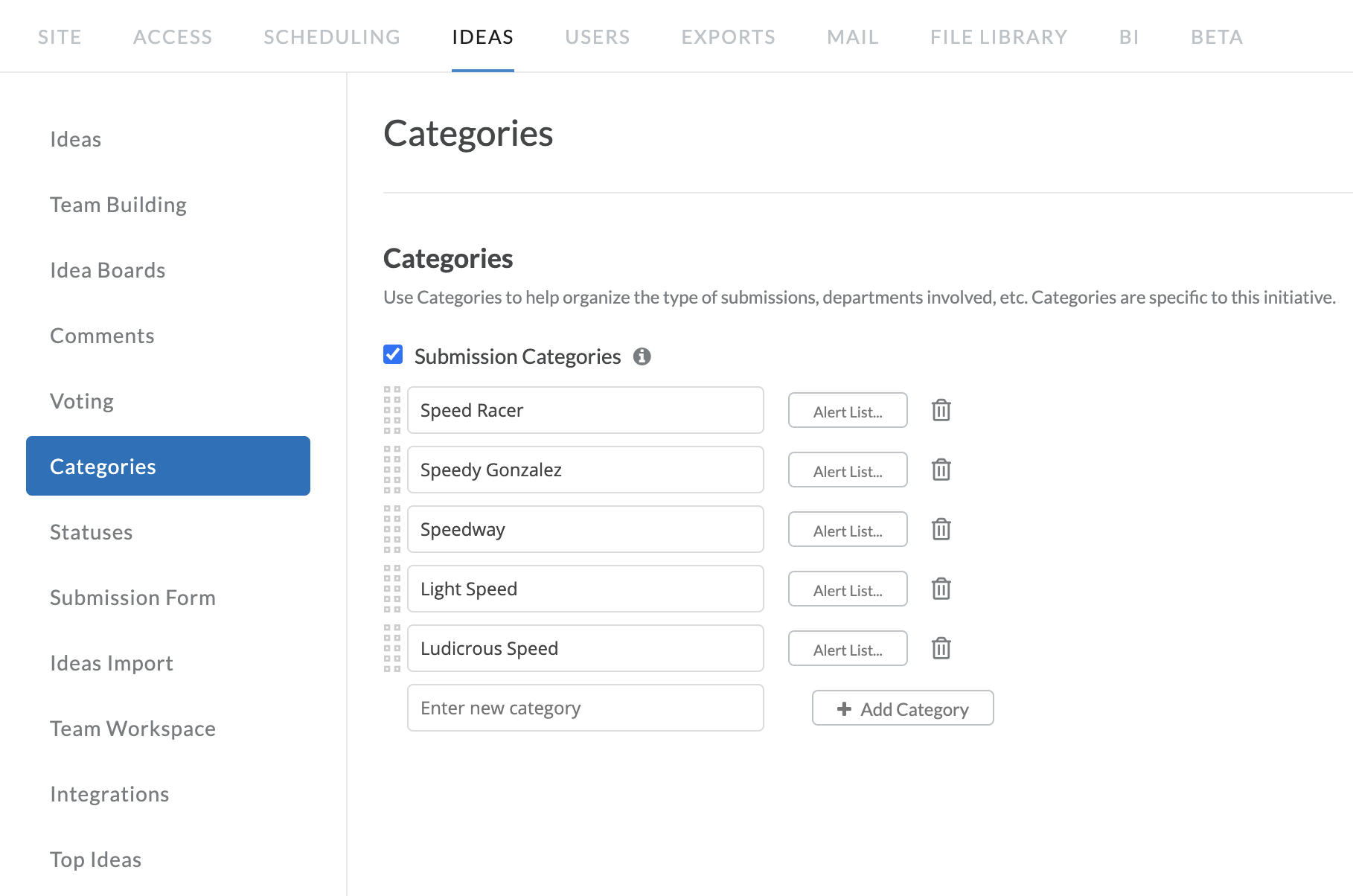The height and width of the screenshot is (896, 1353).
Task: Switch to the ACCESS tab
Action: pyautogui.click(x=173, y=36)
